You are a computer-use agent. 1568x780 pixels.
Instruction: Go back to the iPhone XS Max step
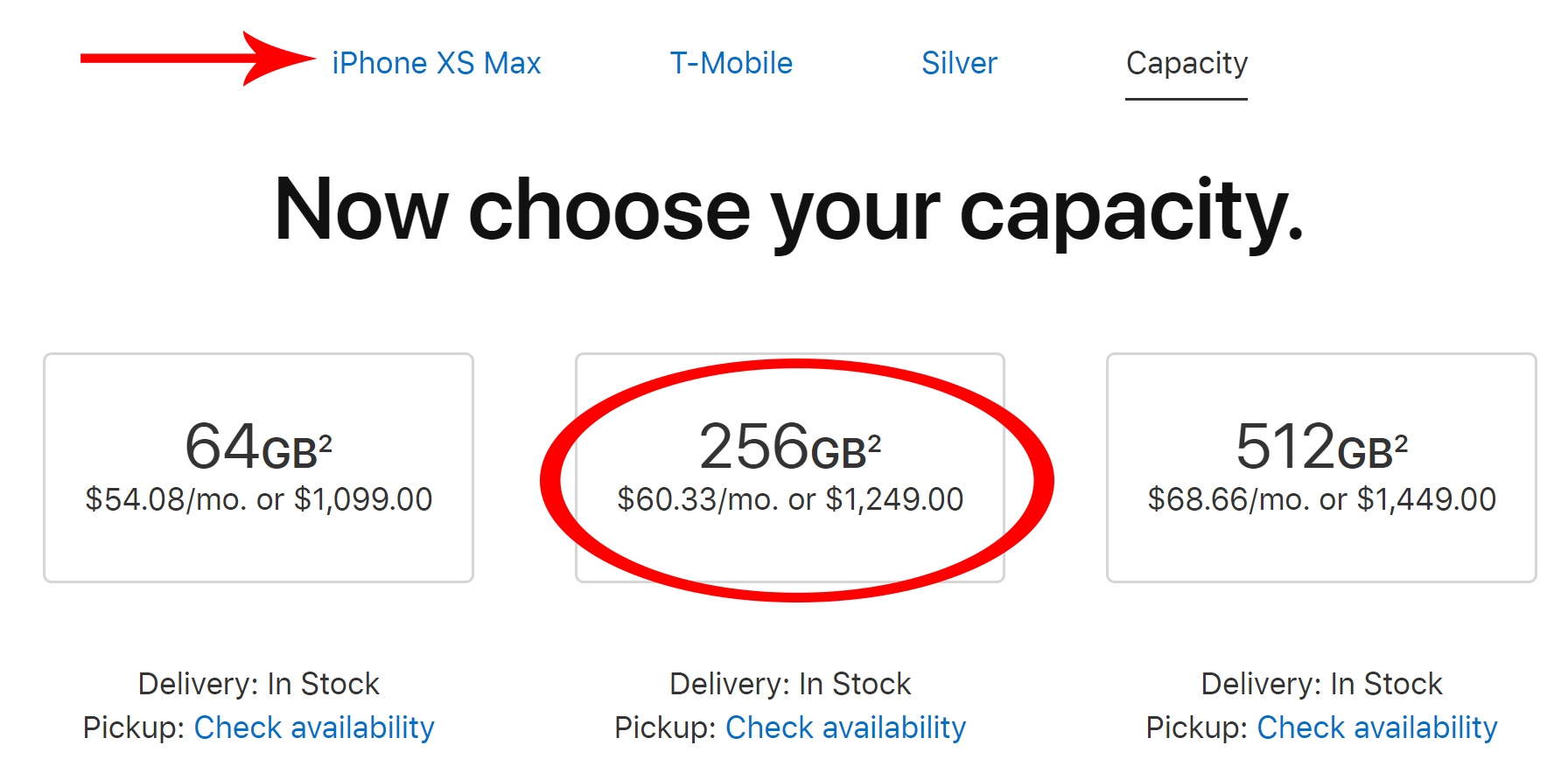point(436,63)
